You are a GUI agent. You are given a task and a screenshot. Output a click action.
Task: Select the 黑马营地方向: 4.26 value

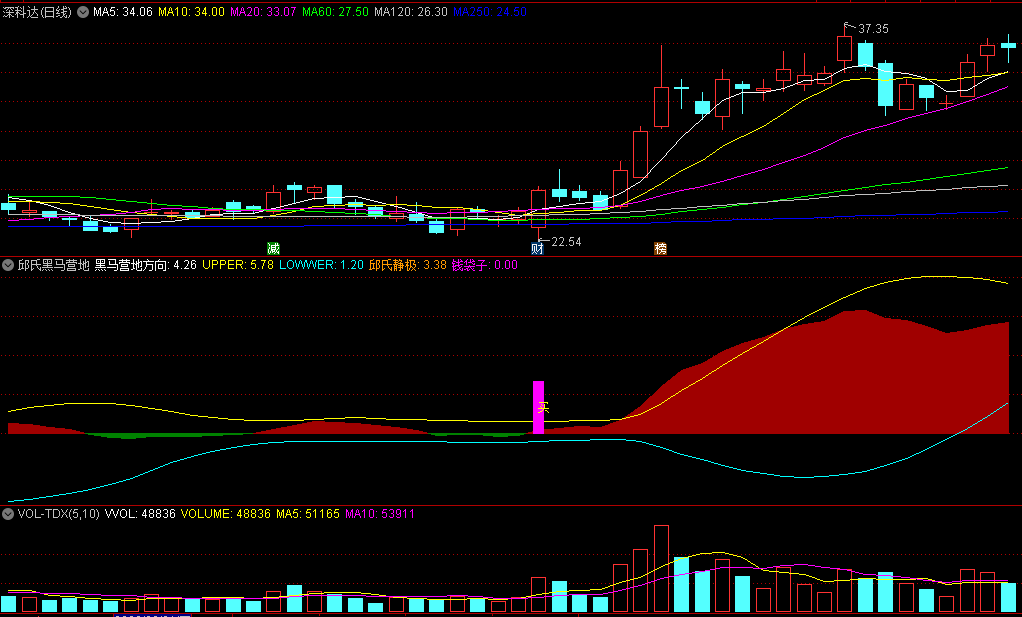(146, 265)
